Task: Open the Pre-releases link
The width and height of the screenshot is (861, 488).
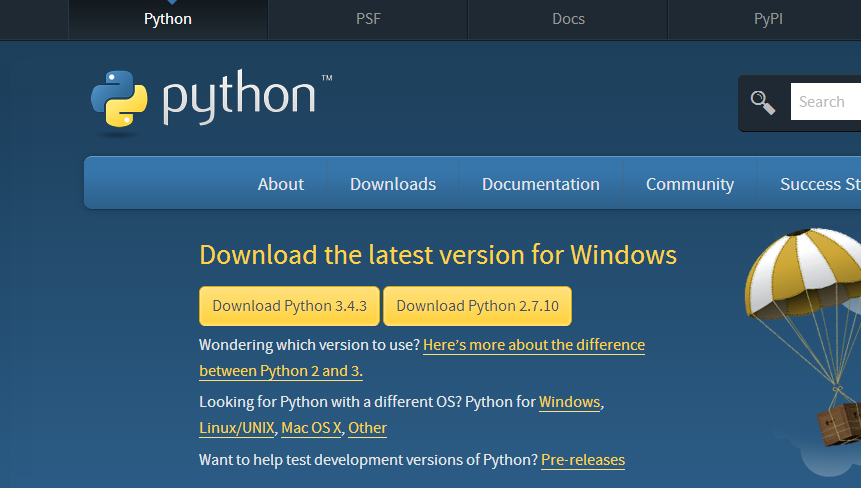Action: (583, 459)
